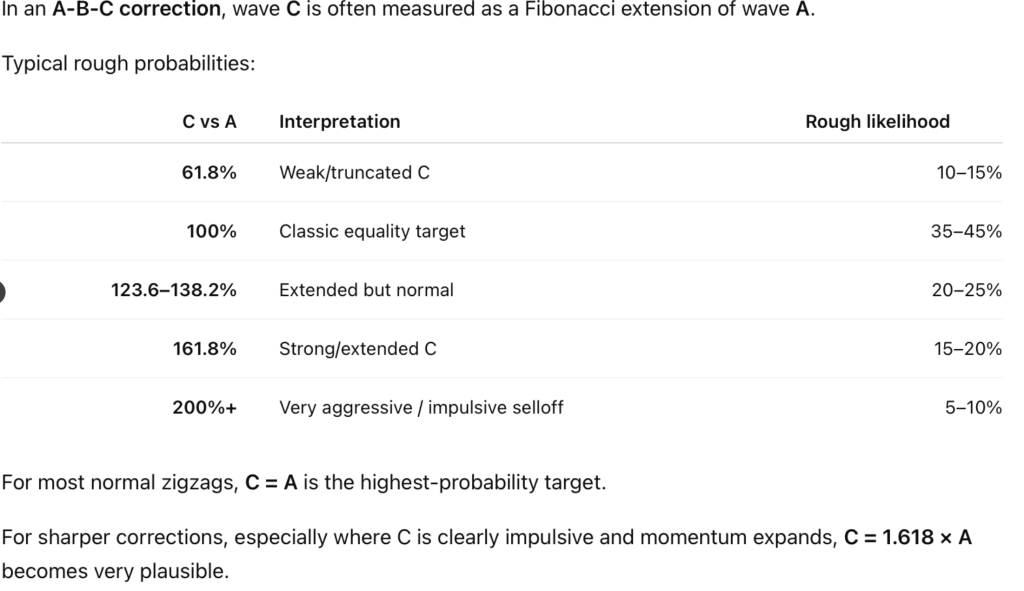Select the 'C vs A' column header
Screen dimensions: 1024x591
click(209, 122)
